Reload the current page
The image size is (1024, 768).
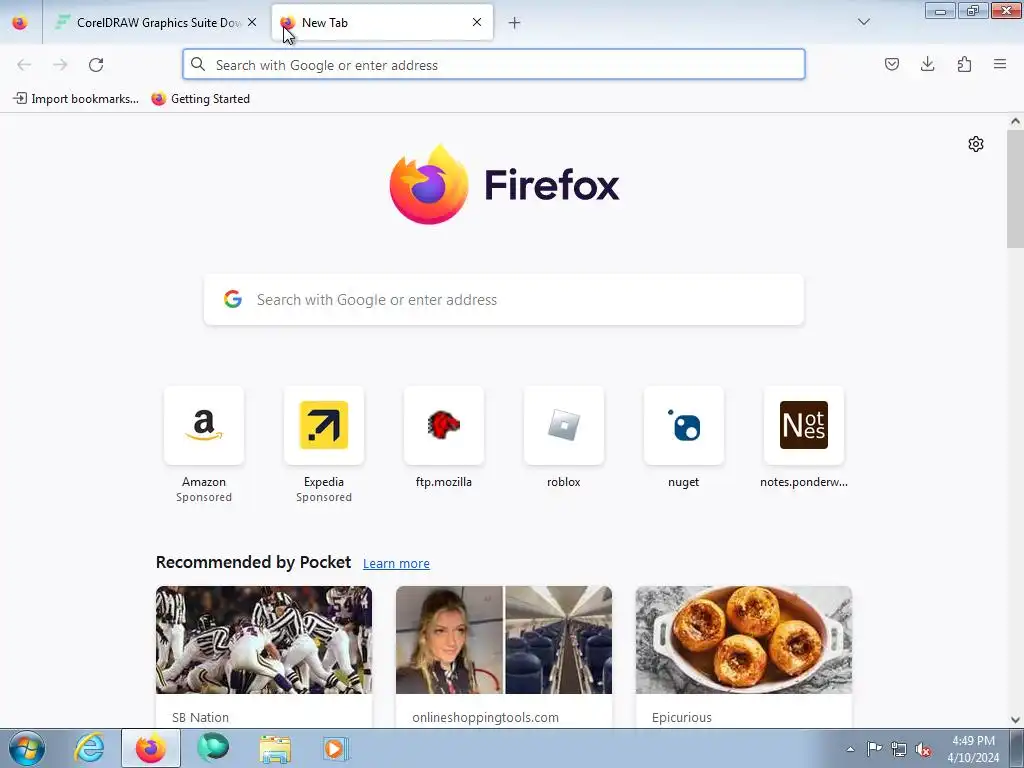[96, 65]
